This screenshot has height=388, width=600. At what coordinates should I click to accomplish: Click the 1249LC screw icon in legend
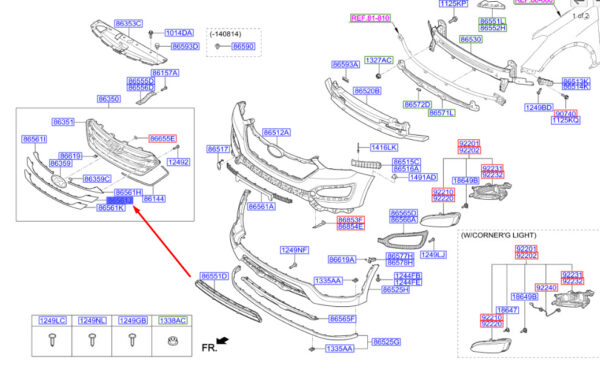click(52, 339)
